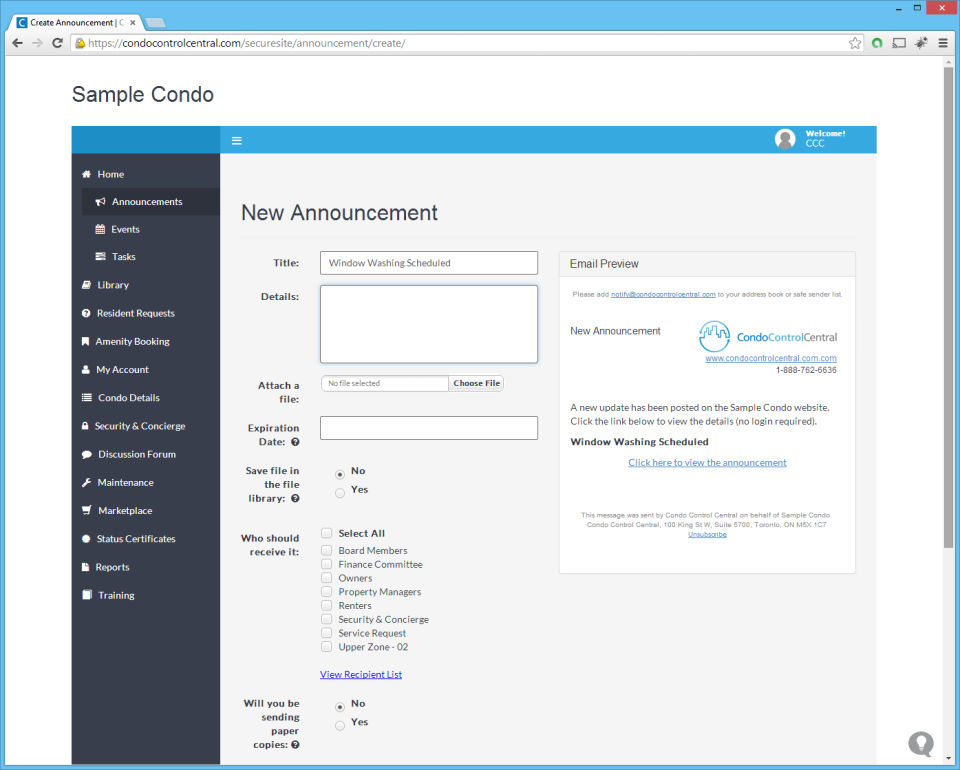Click the lightbulb help icon bottom right
The height and width of the screenshot is (770, 960).
[920, 744]
